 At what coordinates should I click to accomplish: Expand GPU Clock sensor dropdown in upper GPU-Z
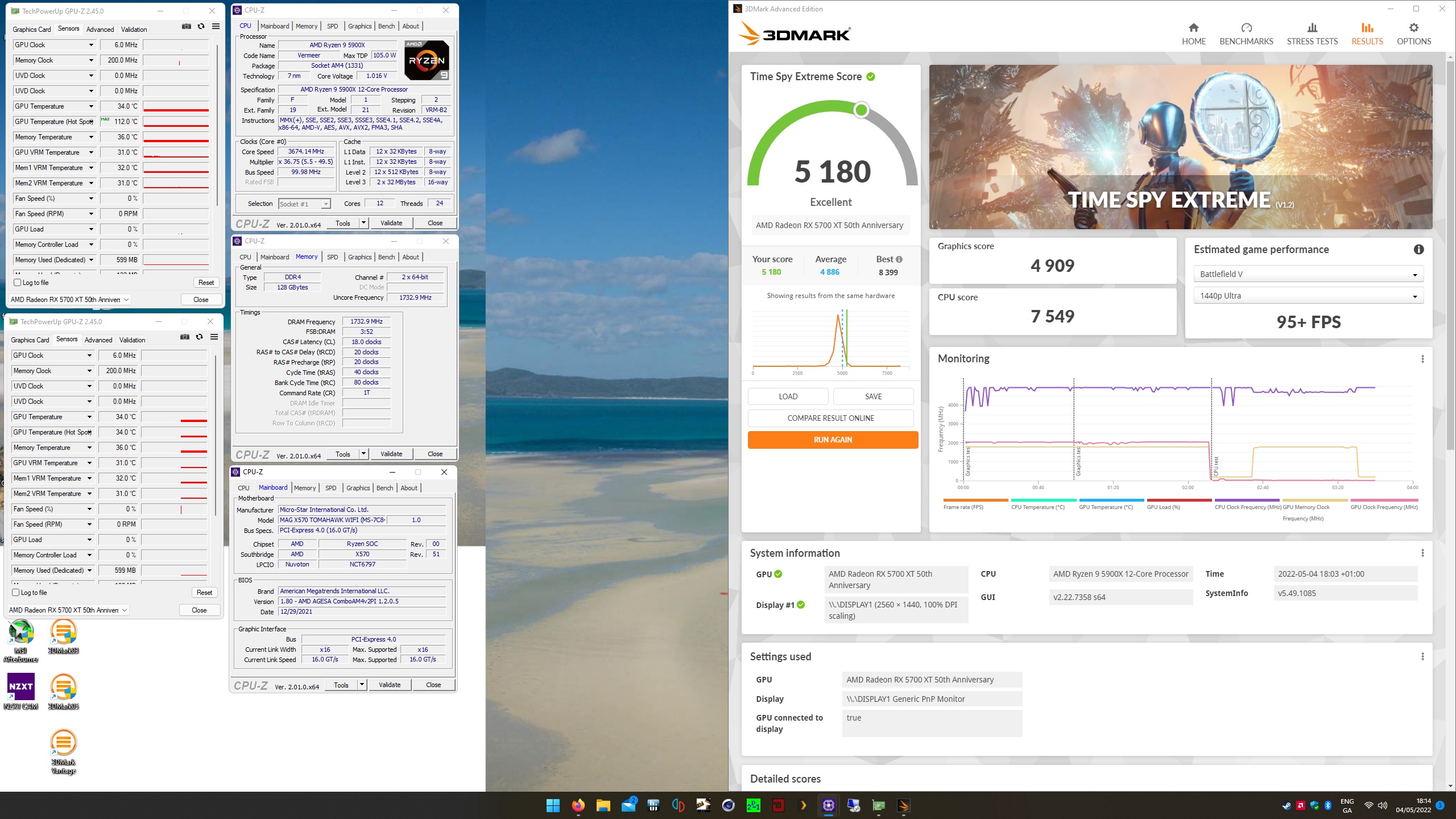91,45
